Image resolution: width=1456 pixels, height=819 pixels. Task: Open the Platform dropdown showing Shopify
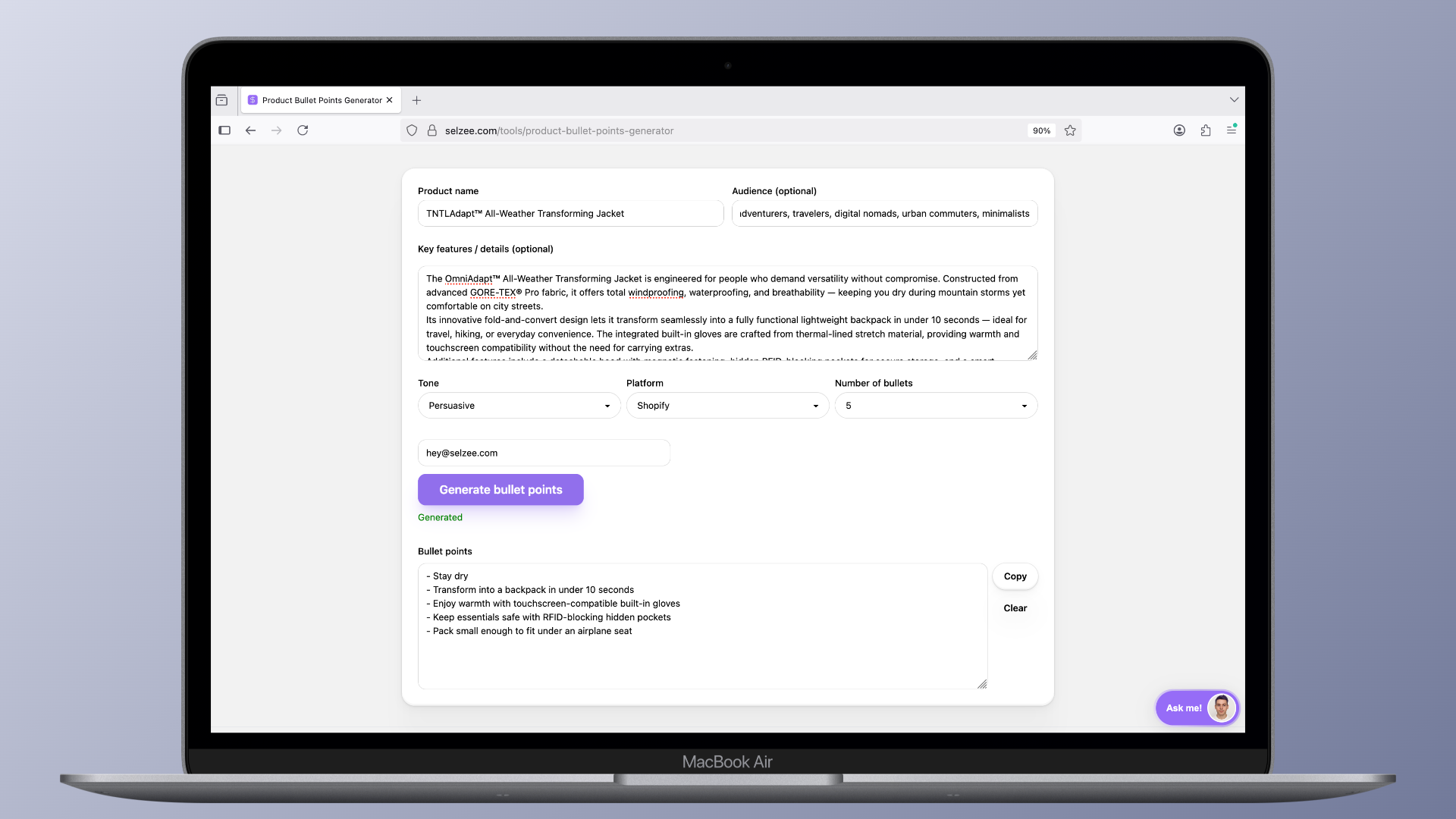point(727,406)
